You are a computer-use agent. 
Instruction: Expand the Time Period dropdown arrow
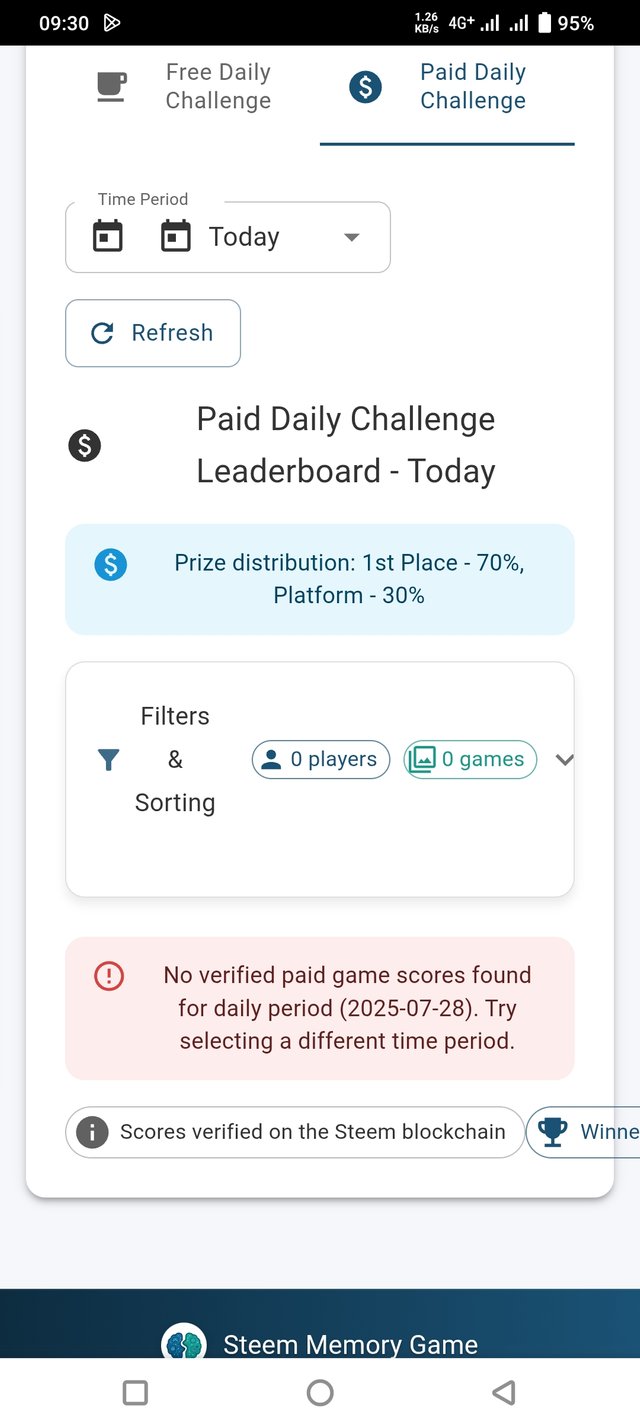coord(351,237)
